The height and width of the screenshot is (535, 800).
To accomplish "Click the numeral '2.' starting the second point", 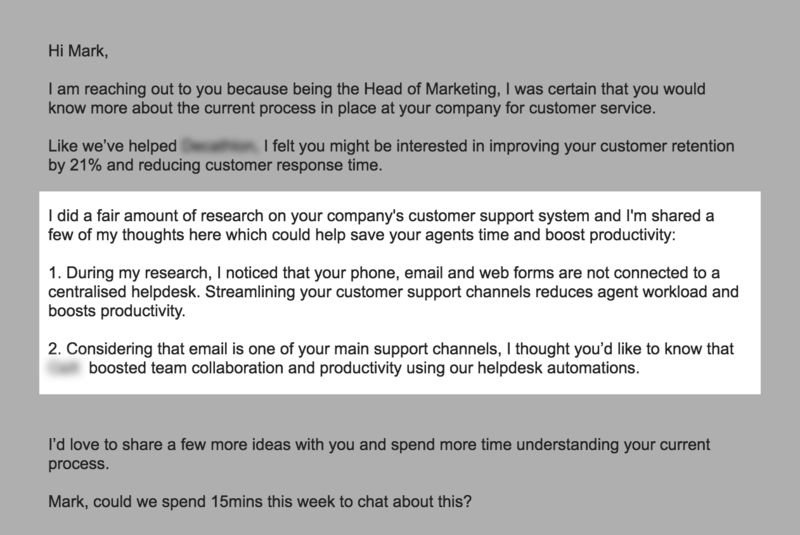I will [x=54, y=350].
